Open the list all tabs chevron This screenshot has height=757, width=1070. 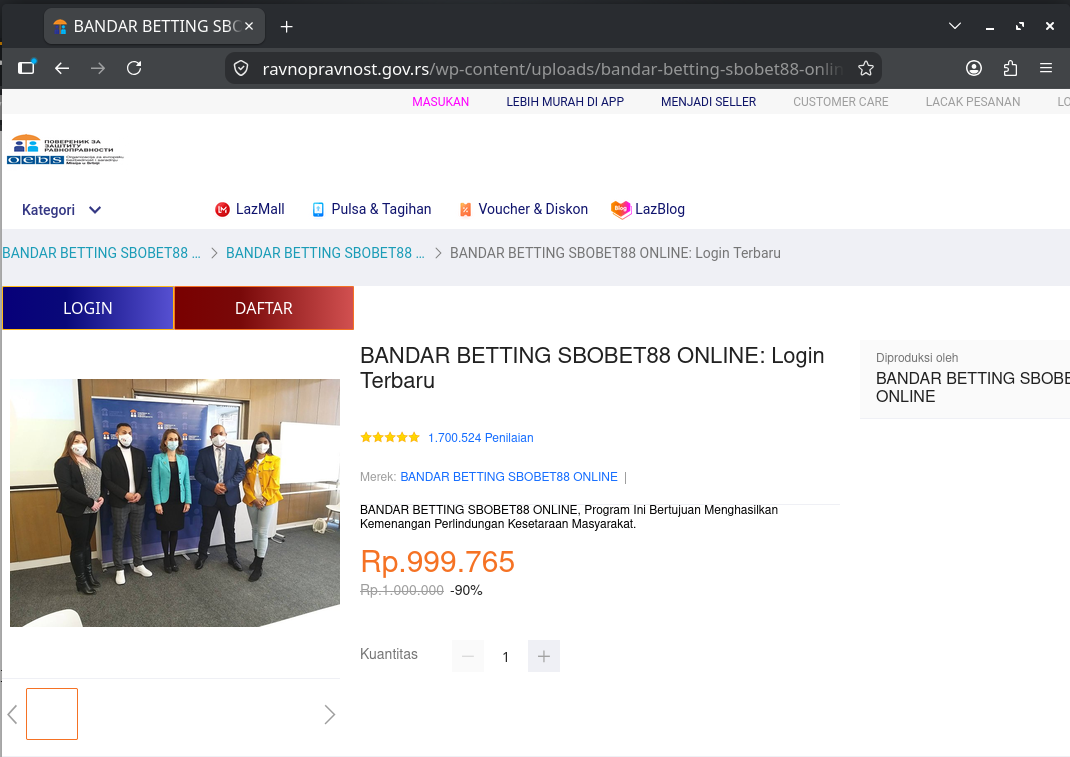click(955, 26)
